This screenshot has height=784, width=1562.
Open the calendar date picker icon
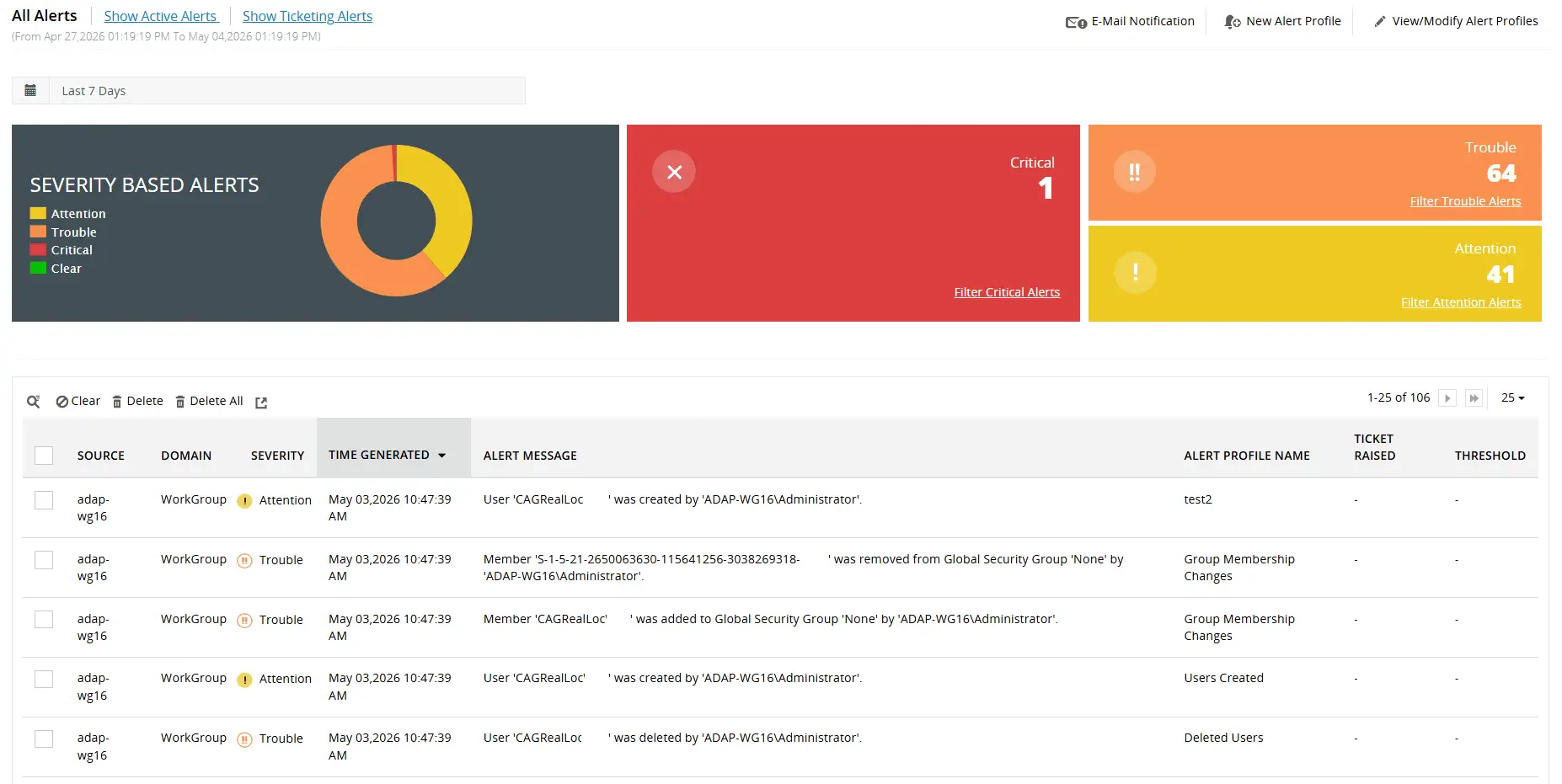[x=30, y=91]
